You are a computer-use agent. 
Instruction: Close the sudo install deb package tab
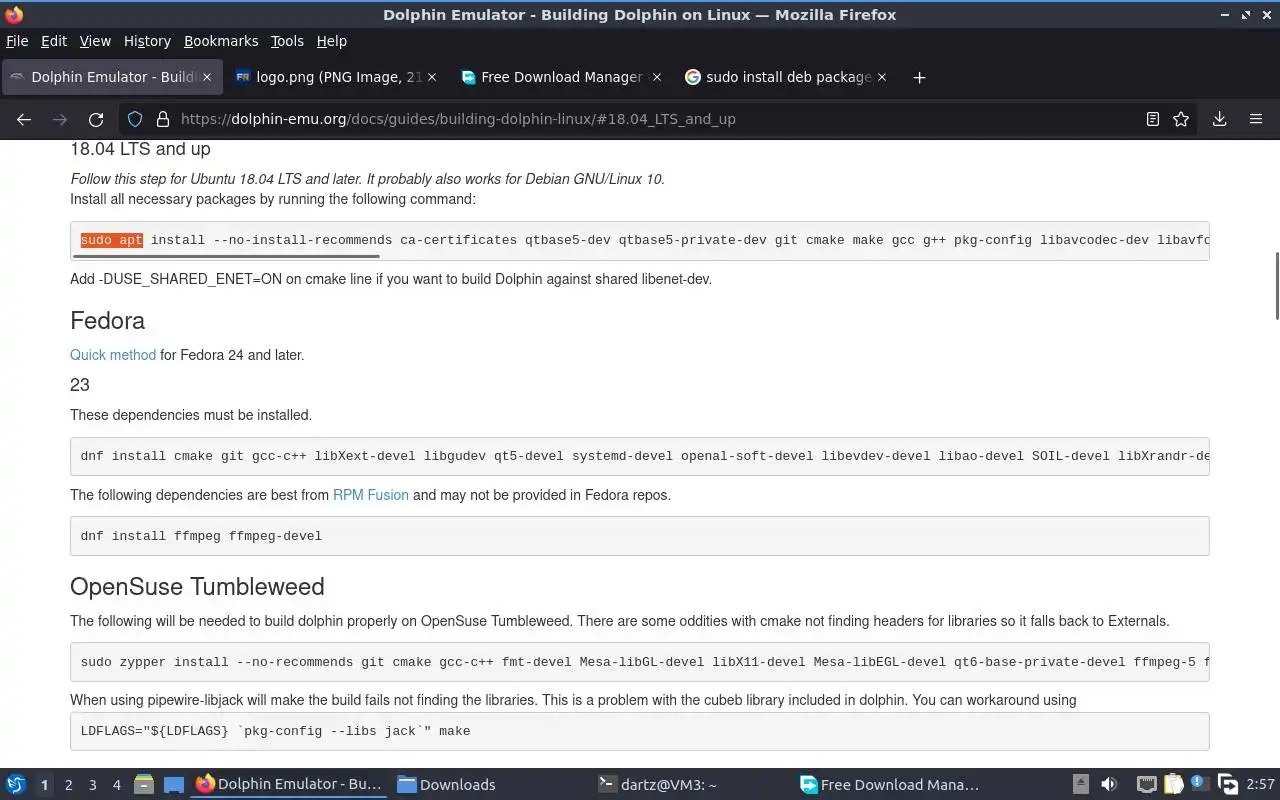click(x=882, y=77)
